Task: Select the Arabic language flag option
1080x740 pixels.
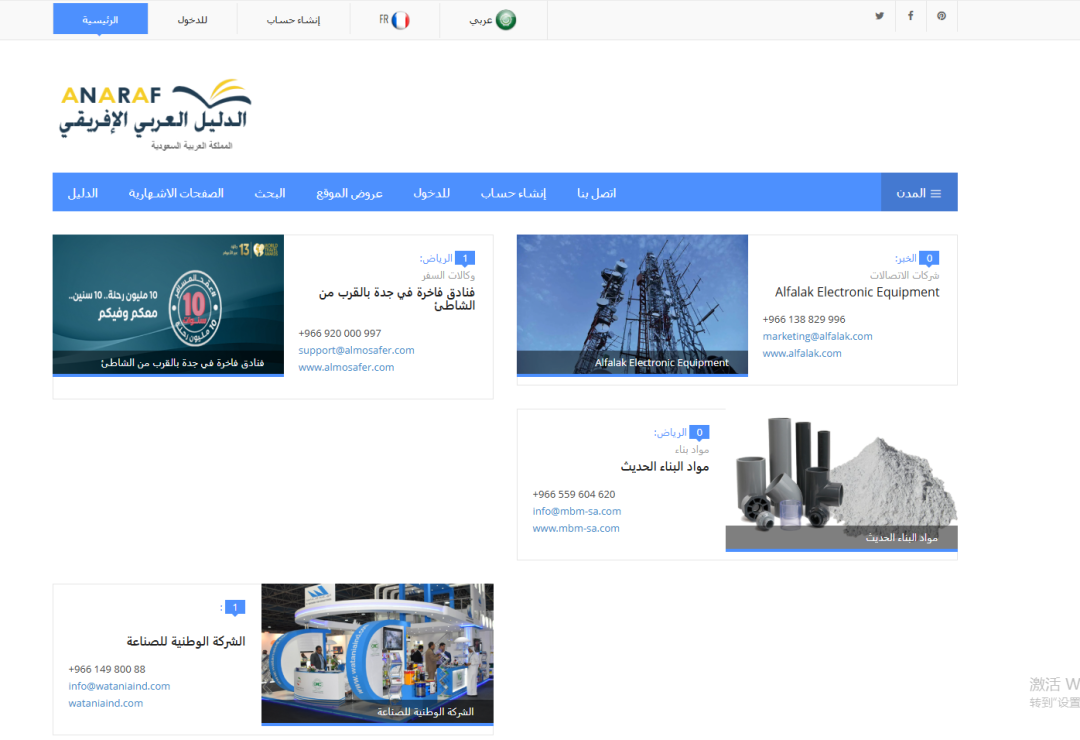Action: click(x=493, y=20)
